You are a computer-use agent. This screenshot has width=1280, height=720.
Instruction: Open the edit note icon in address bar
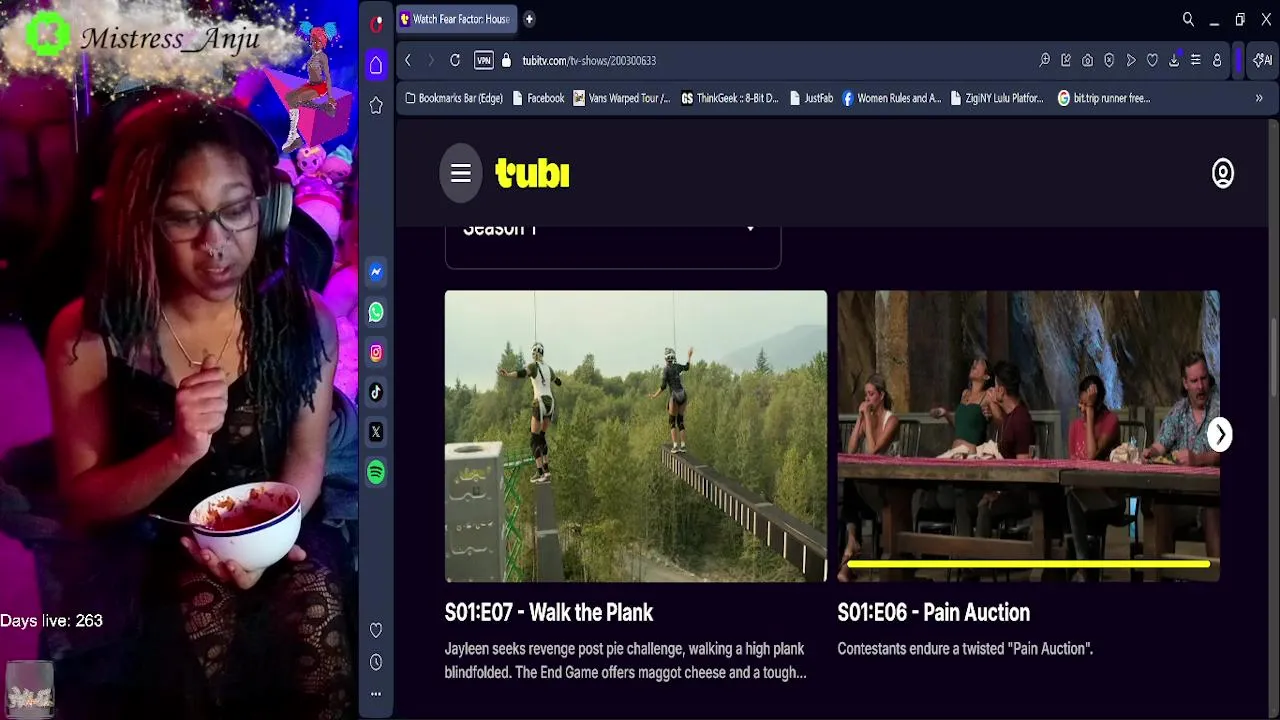tap(1066, 60)
